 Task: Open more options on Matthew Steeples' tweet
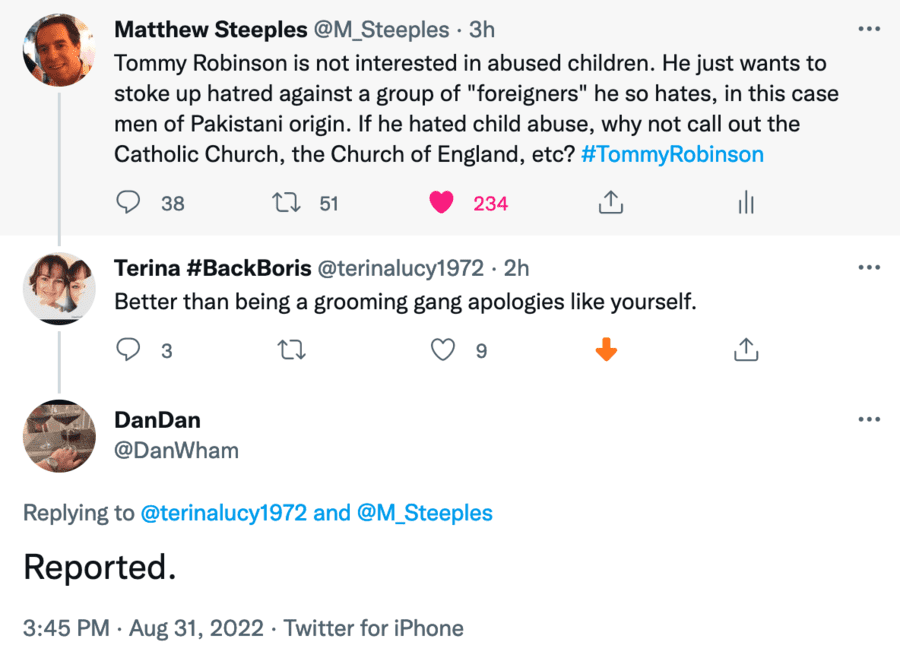pyautogui.click(x=869, y=30)
